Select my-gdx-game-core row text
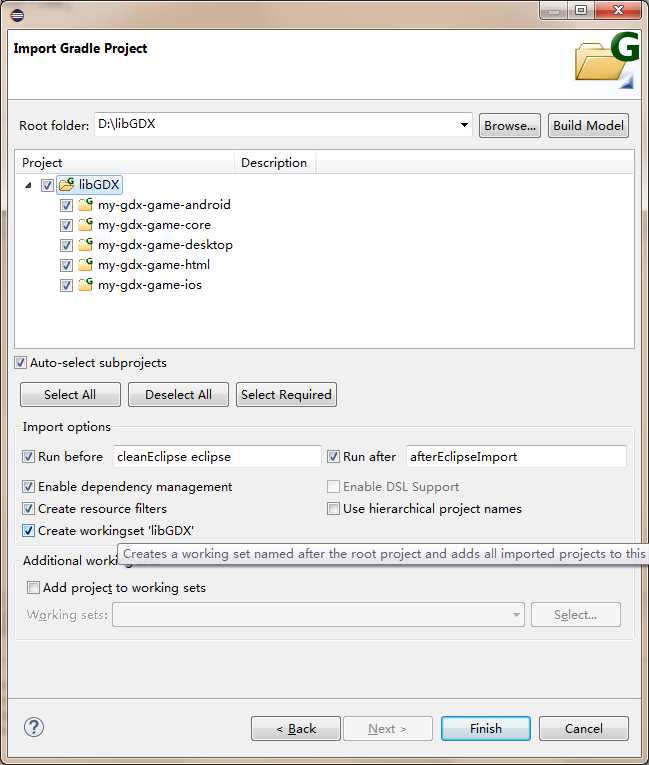This screenshot has width=649, height=765. 155,224
